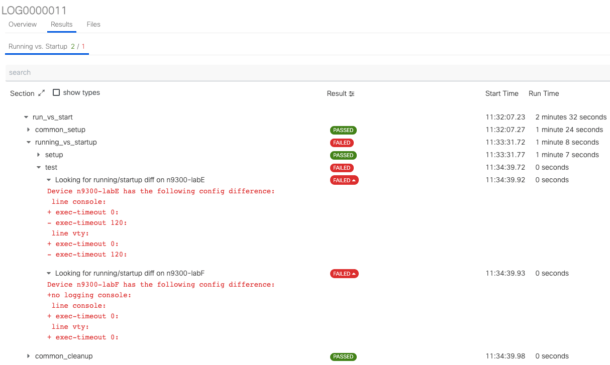Open the Files tab
This screenshot has width=610, height=365.
tap(93, 24)
